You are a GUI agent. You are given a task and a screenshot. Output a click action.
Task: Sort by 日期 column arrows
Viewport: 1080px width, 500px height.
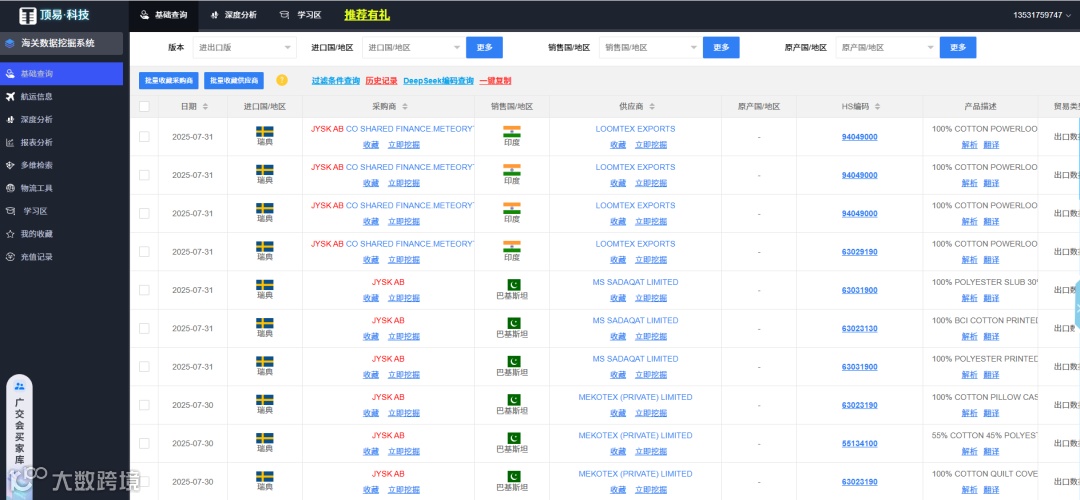click(x=205, y=107)
